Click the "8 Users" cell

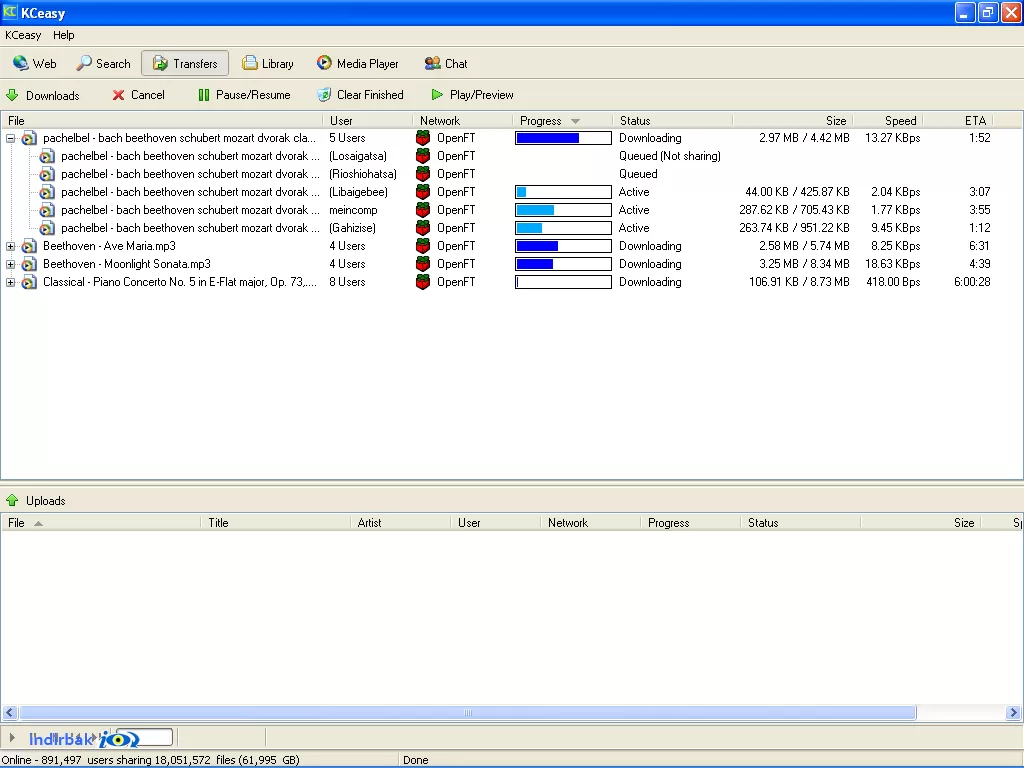click(347, 282)
